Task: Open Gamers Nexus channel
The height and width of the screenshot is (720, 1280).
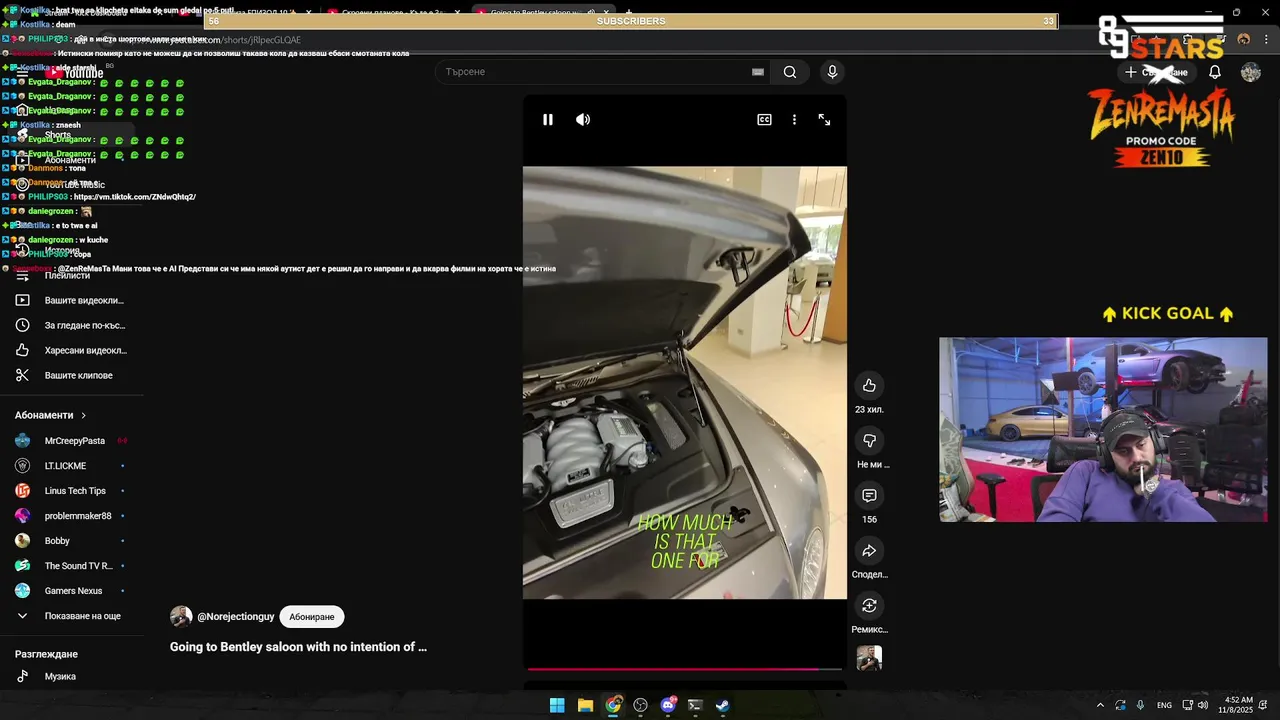Action: [x=72, y=591]
